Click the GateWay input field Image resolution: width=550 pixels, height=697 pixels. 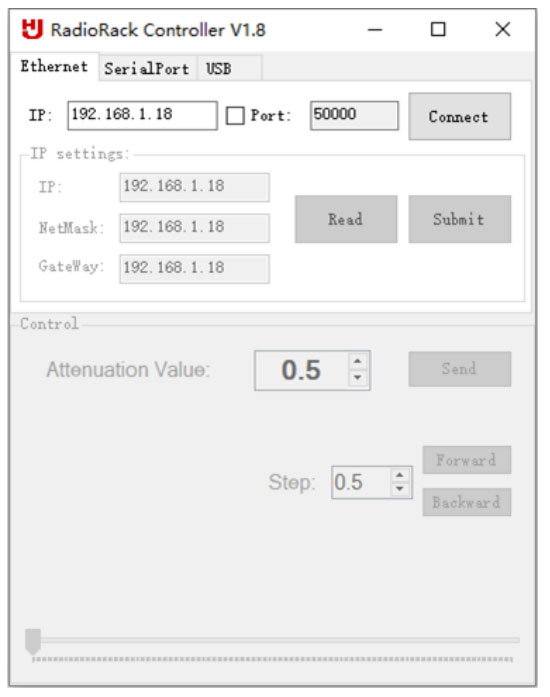pyautogui.click(x=194, y=269)
